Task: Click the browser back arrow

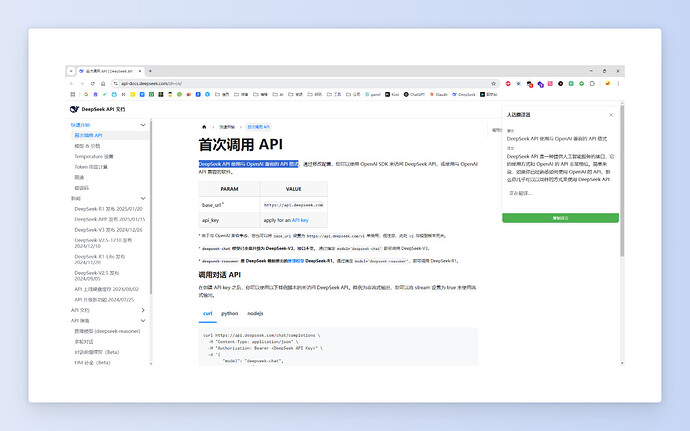Action: [x=71, y=83]
